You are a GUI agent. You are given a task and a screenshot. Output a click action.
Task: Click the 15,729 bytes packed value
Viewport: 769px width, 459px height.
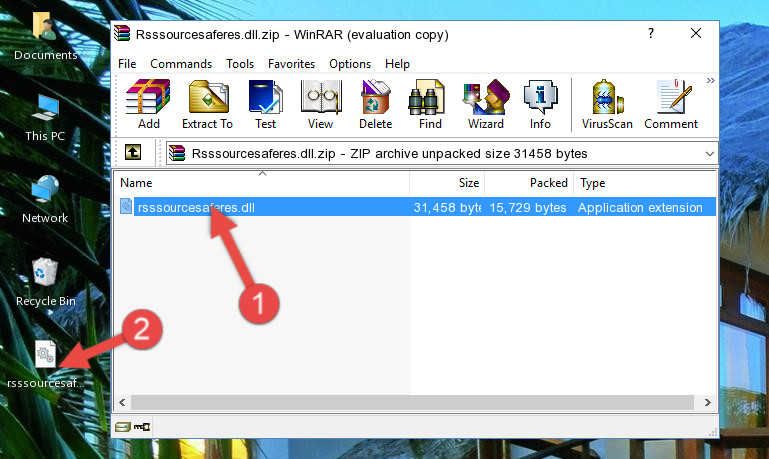(528, 207)
